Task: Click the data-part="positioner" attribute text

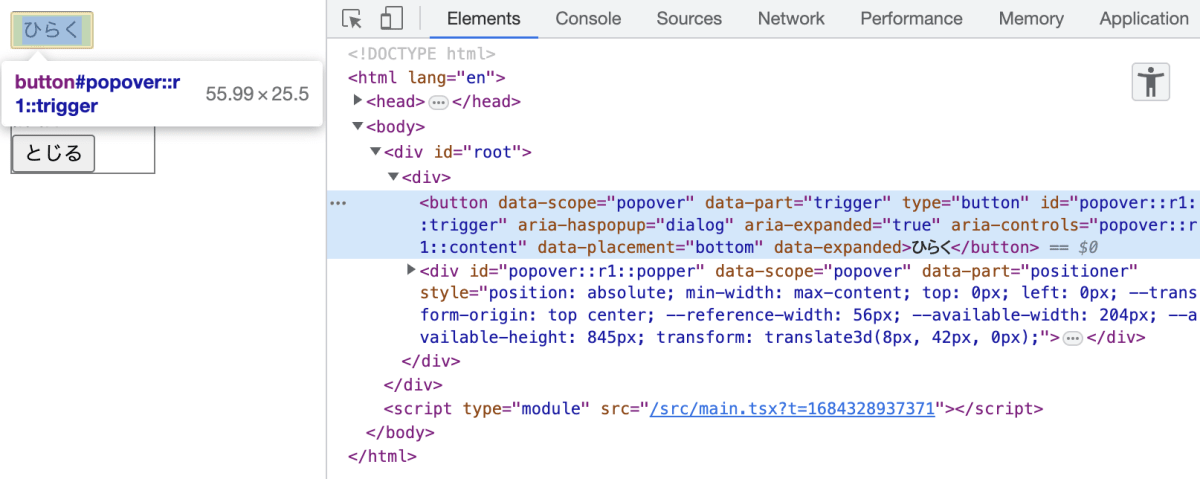Action: [x=1030, y=271]
